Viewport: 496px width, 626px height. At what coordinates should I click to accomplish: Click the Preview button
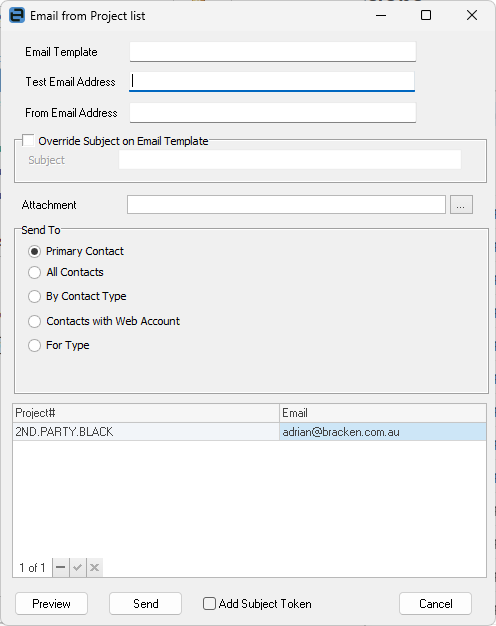tap(52, 603)
